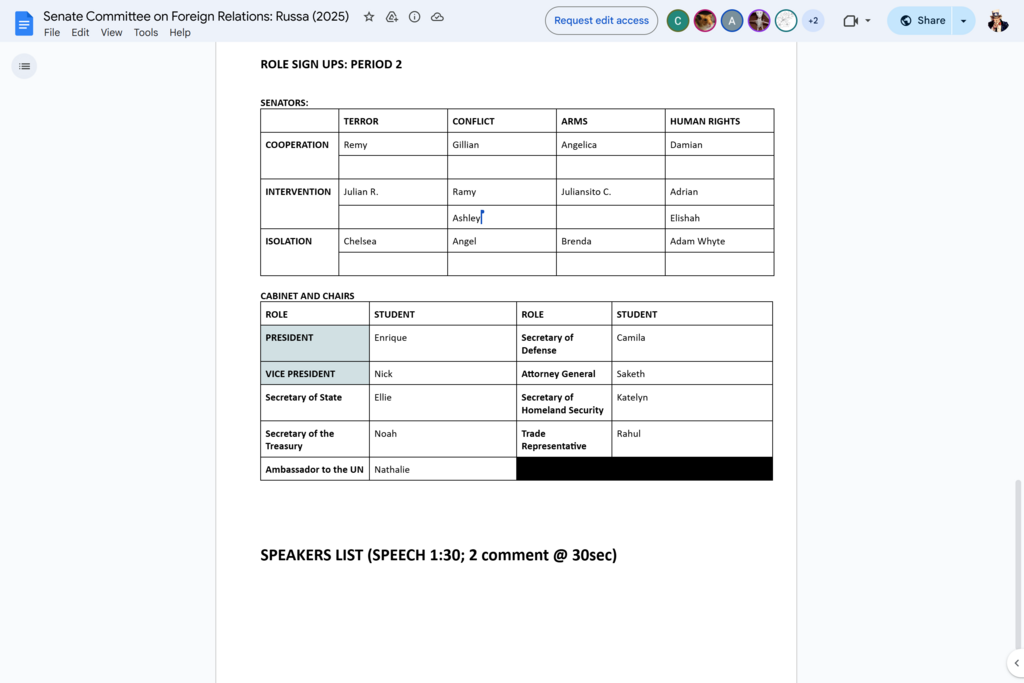Show the +2 additional collaborators
Image resolution: width=1024 pixels, height=683 pixels.
(813, 21)
